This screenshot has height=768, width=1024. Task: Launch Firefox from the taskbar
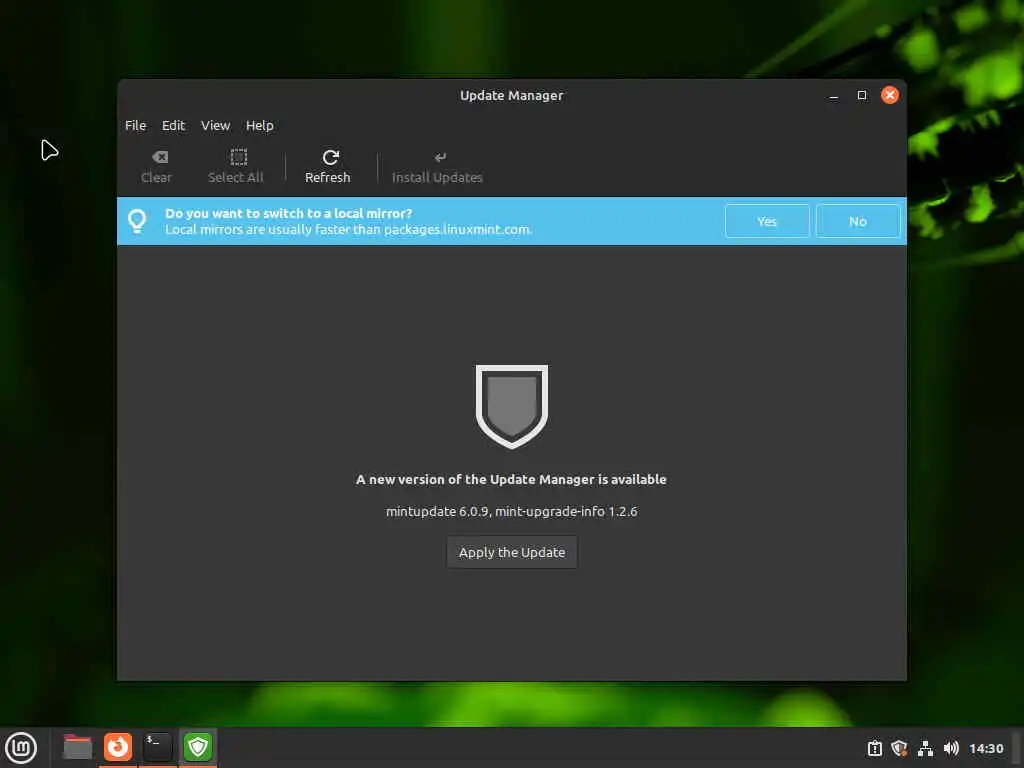coord(118,747)
